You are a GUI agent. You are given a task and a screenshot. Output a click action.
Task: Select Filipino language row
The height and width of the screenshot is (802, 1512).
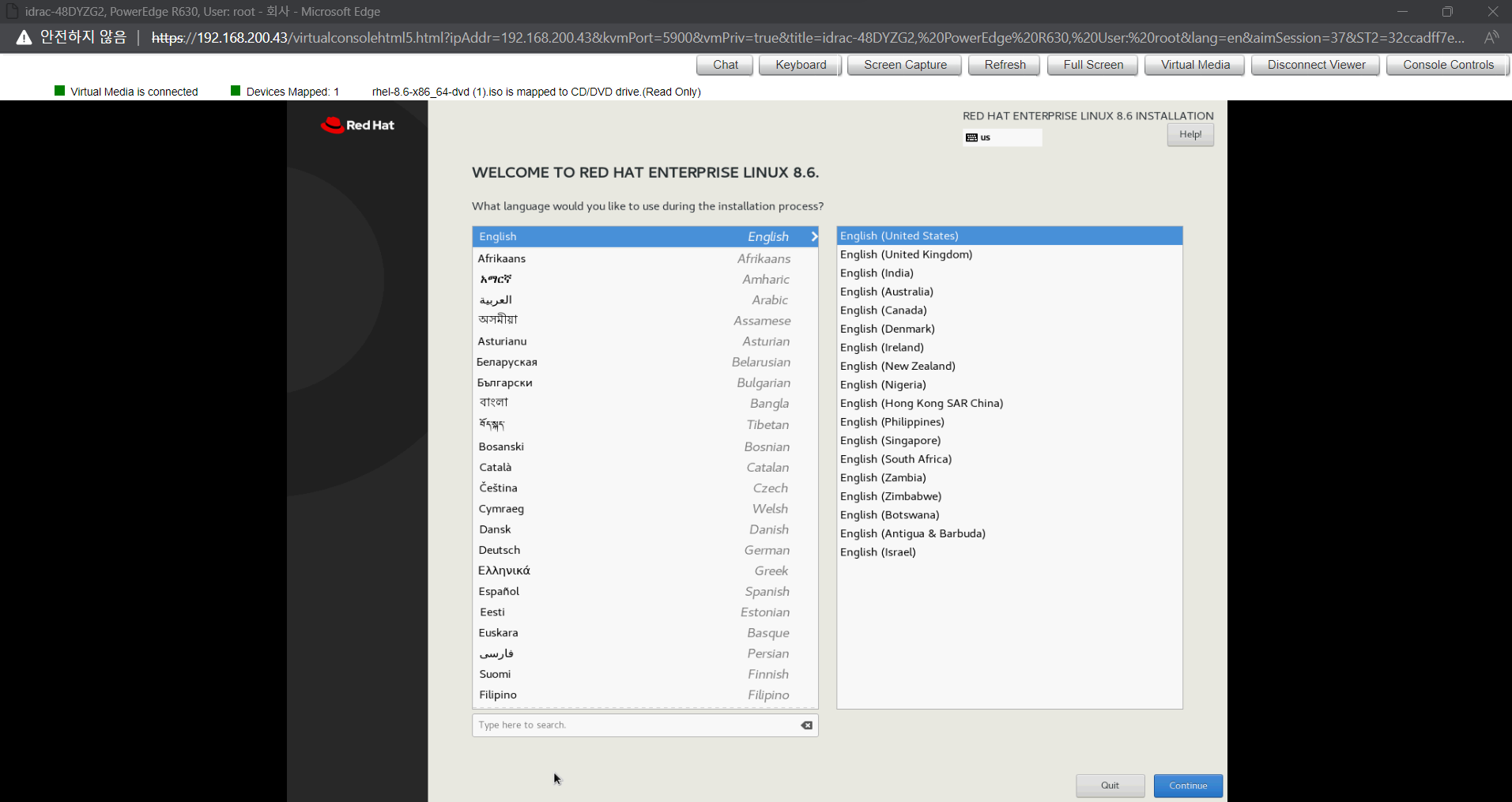[645, 695]
